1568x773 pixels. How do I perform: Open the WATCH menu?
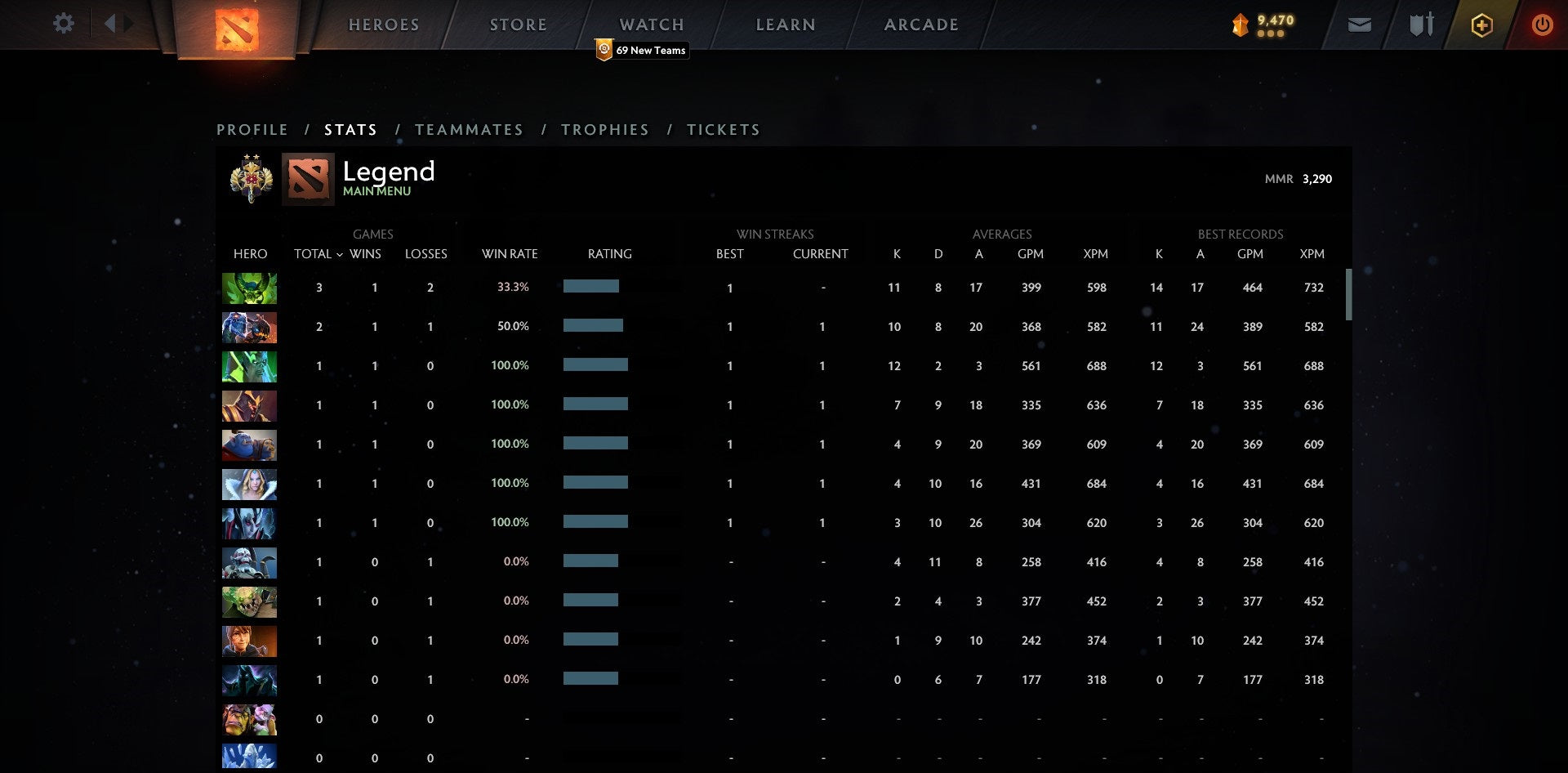(651, 25)
